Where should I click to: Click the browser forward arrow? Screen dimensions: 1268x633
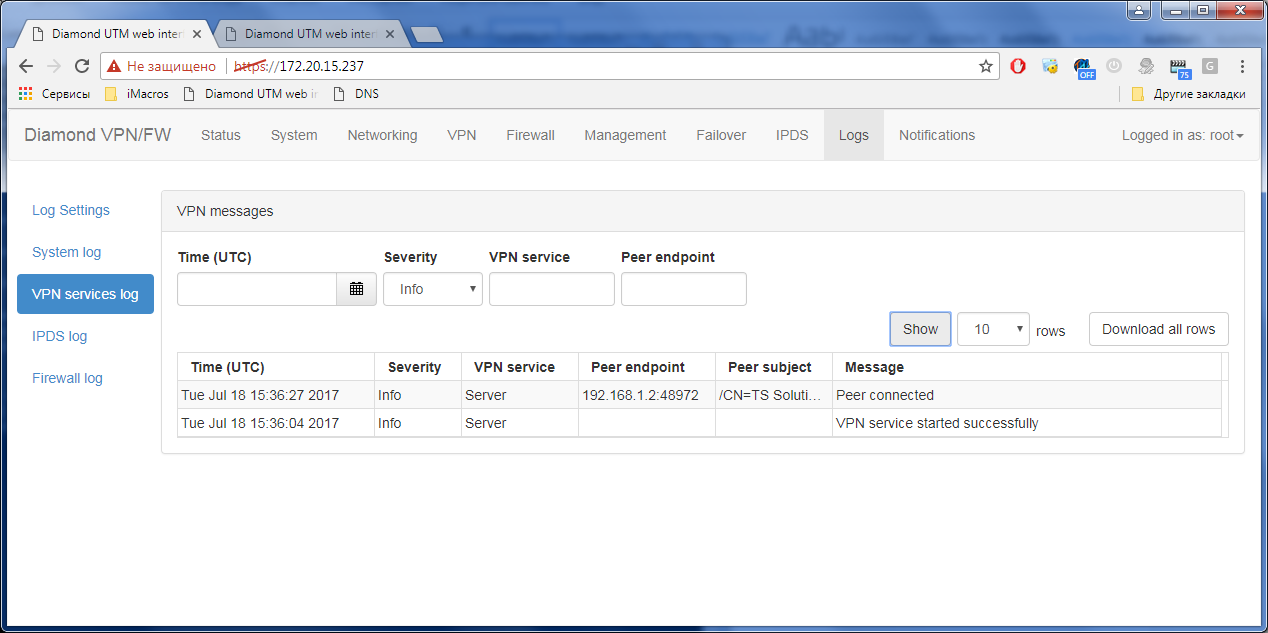(55, 66)
